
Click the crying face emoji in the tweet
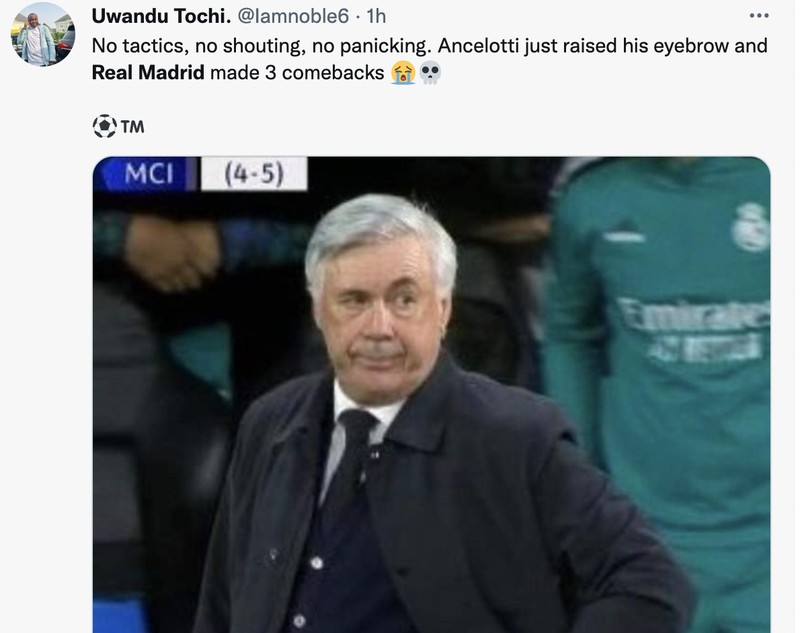[x=404, y=74]
